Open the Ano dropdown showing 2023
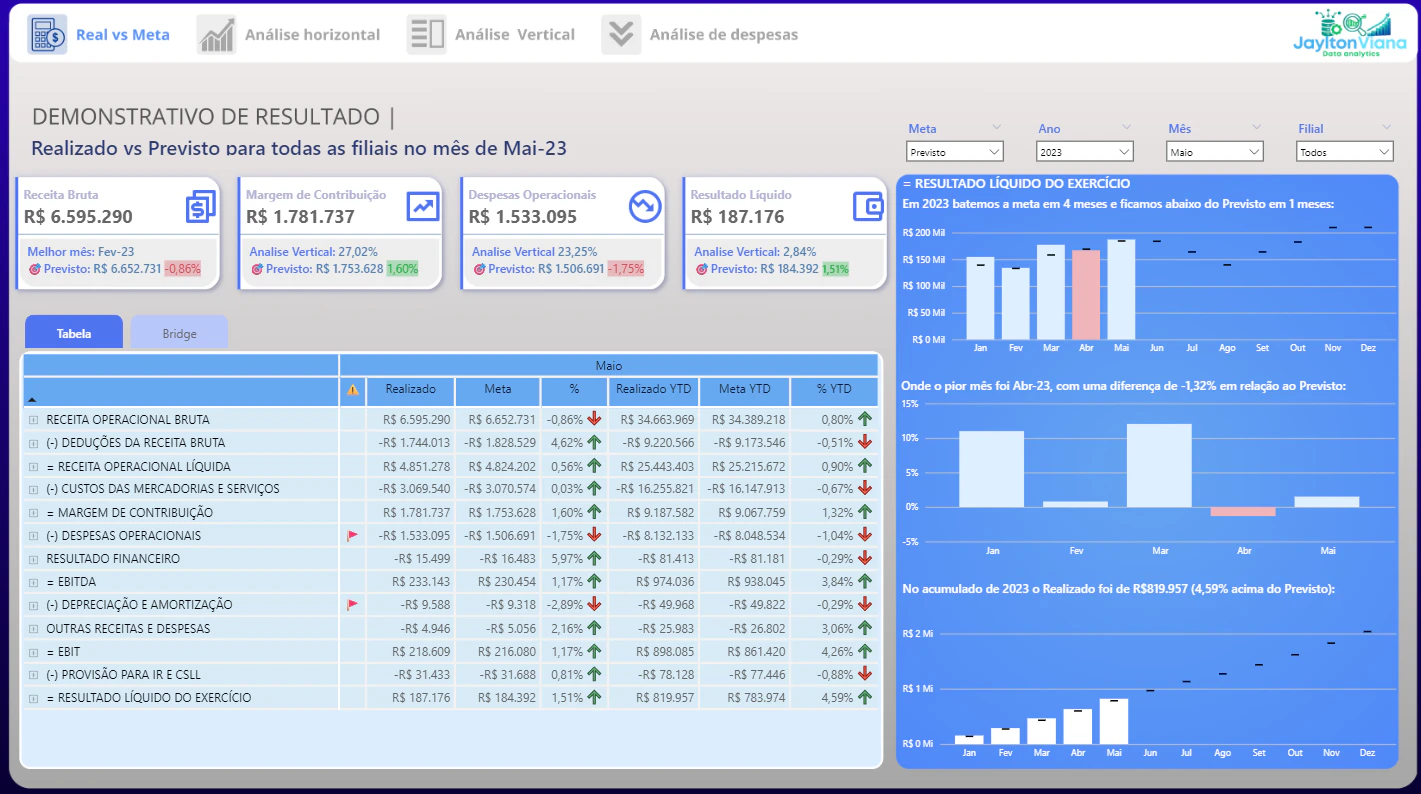The width and height of the screenshot is (1421, 794). (x=1085, y=152)
